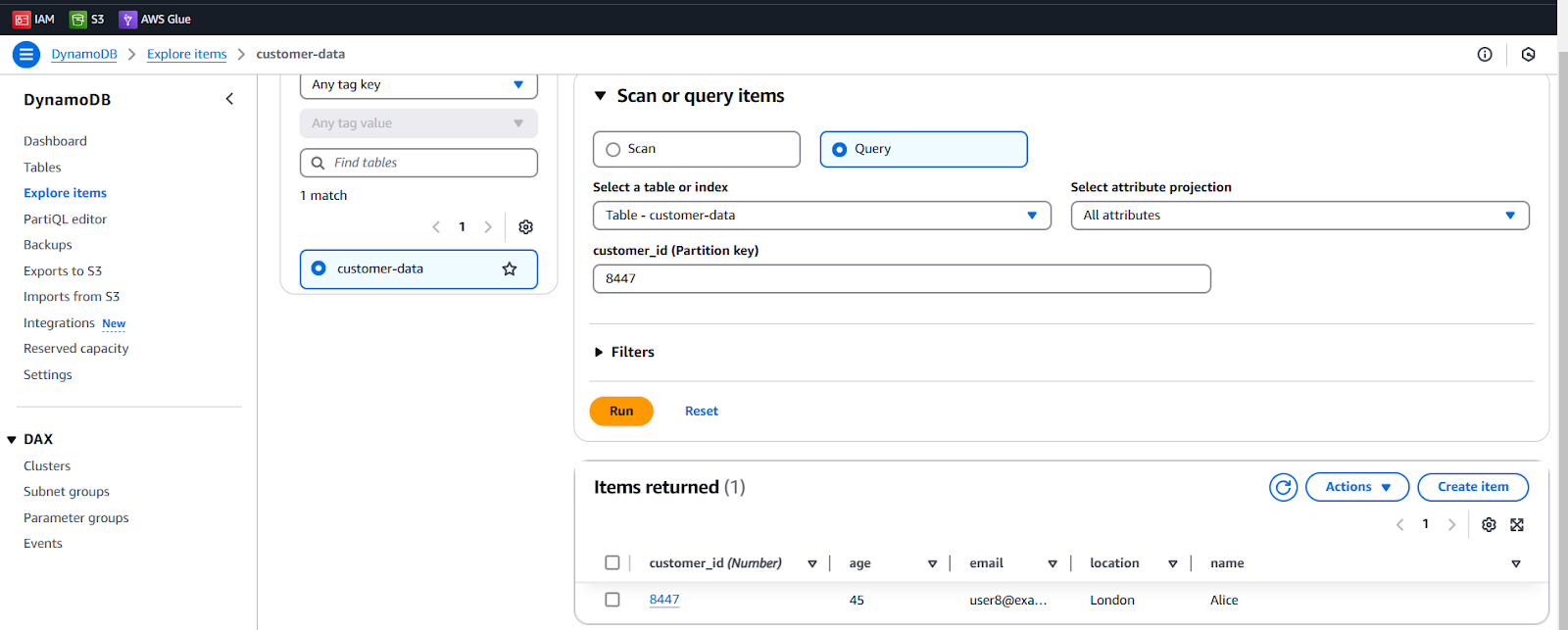
Task: Click the Reset link
Action: click(702, 412)
